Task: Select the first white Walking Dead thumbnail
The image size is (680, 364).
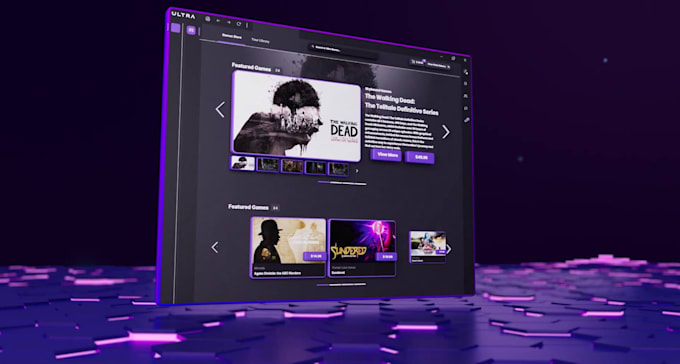Action: point(242,163)
